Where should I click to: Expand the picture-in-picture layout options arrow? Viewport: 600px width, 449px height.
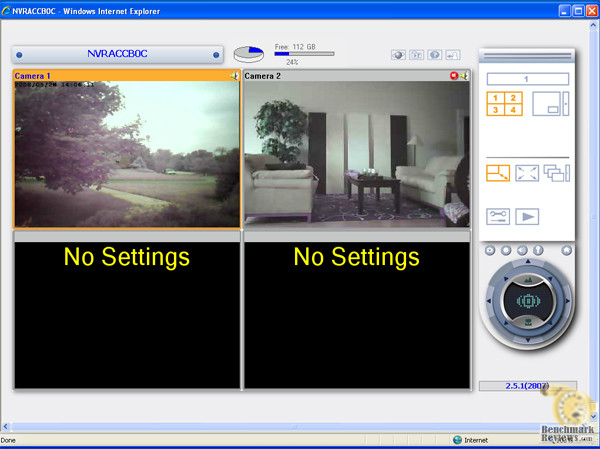point(566,104)
